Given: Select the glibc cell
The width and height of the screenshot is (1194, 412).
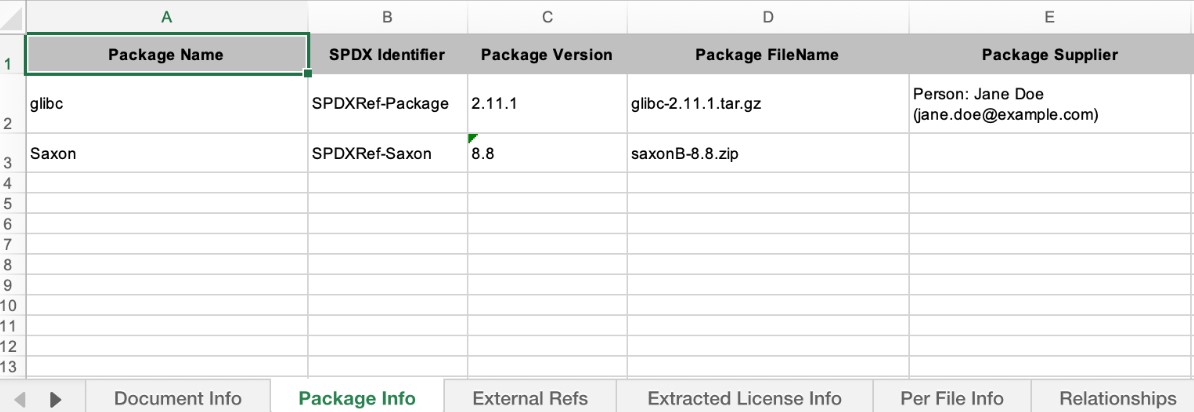Looking at the screenshot, I should coord(166,104).
